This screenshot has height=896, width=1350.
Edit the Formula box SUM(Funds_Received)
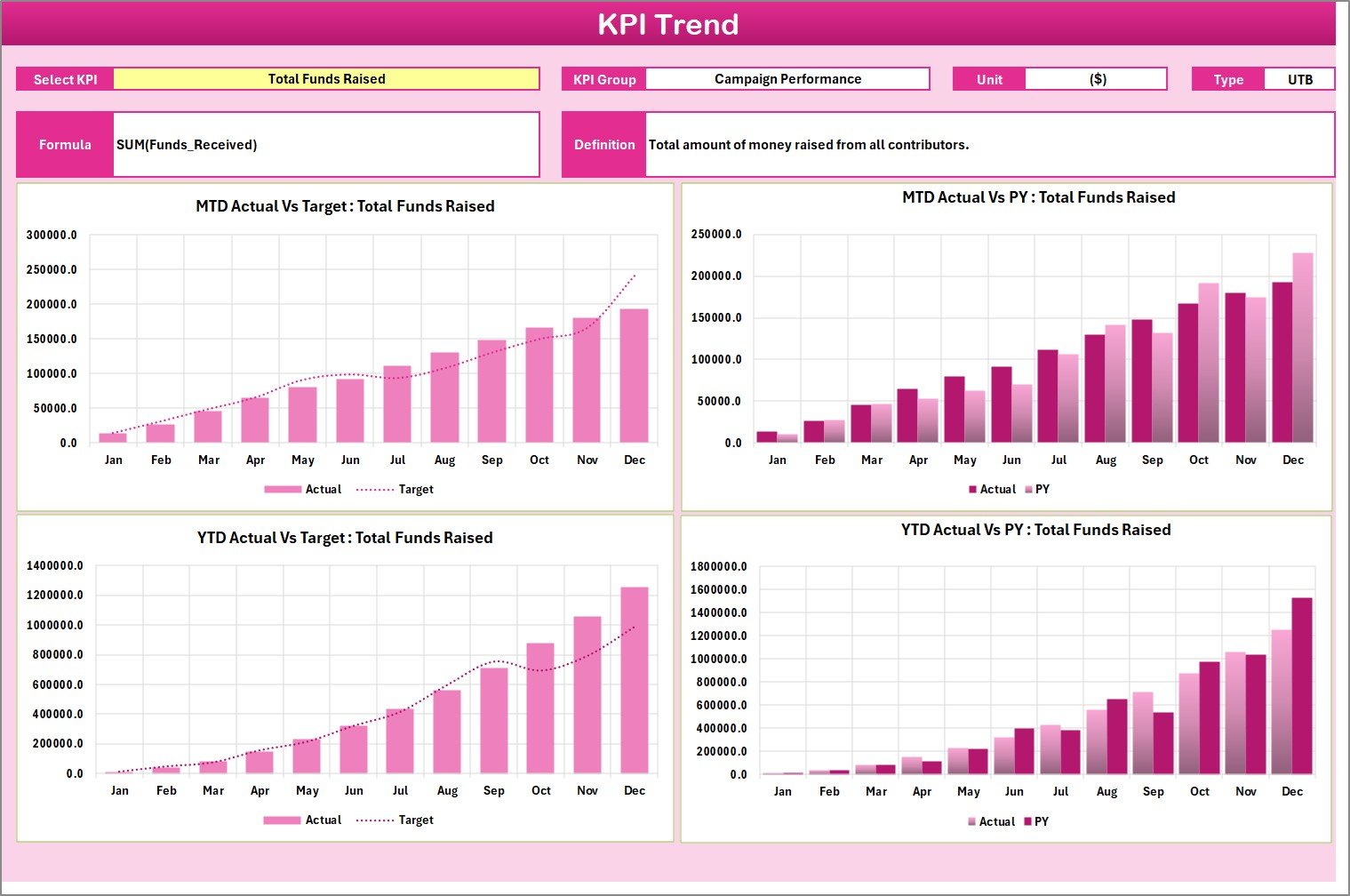pyautogui.click(x=326, y=144)
